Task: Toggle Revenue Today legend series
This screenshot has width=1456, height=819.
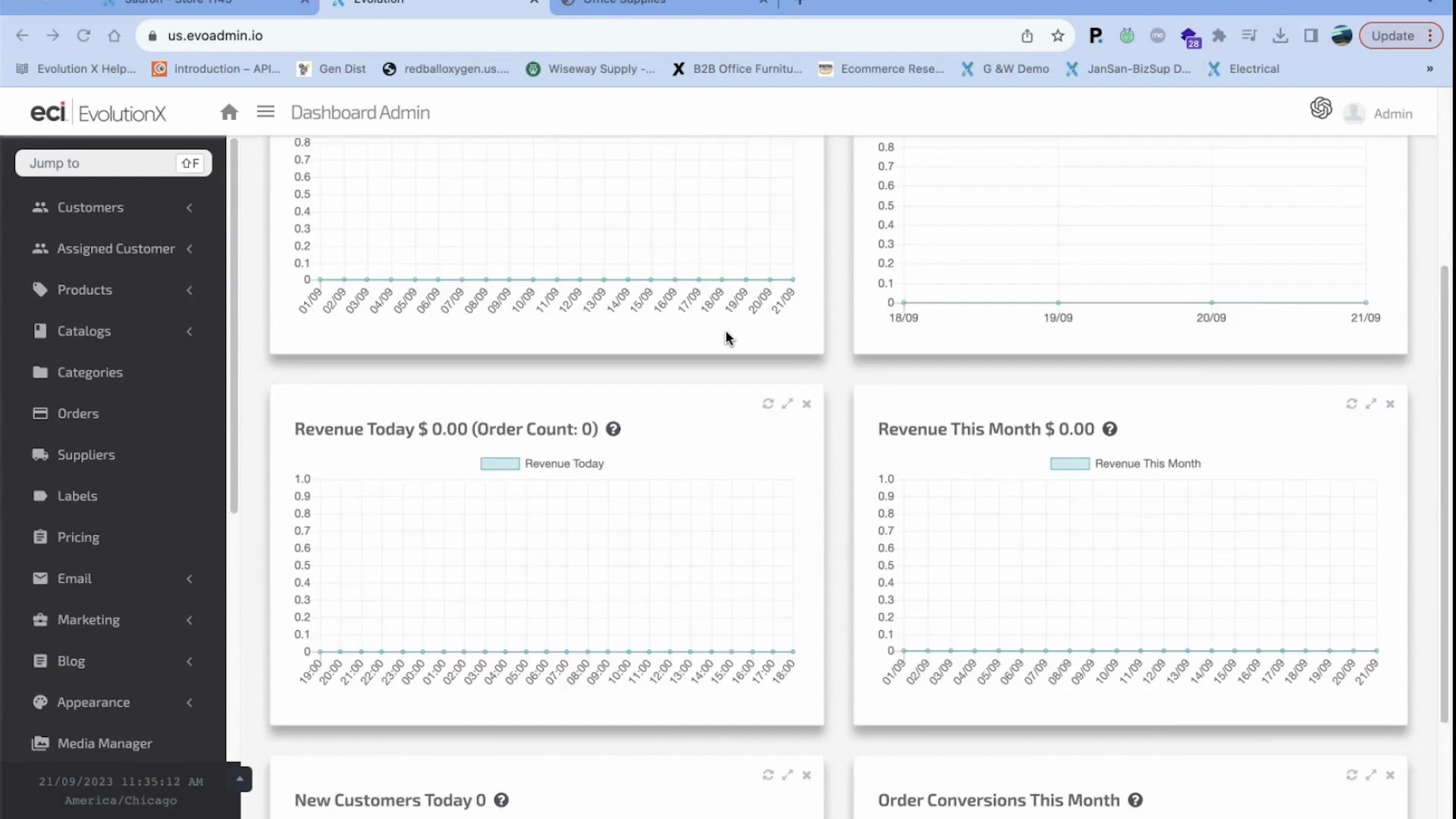Action: point(500,463)
